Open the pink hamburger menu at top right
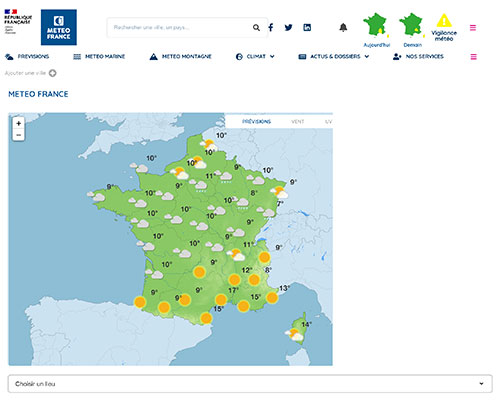This screenshot has height=400, width=500. point(473,28)
